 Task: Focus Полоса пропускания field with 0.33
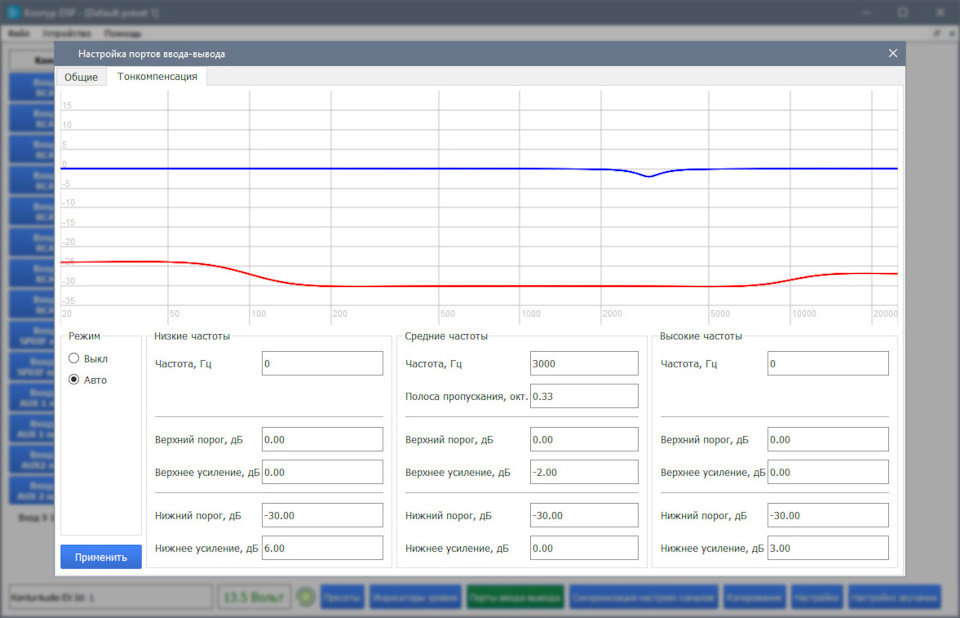[584, 396]
